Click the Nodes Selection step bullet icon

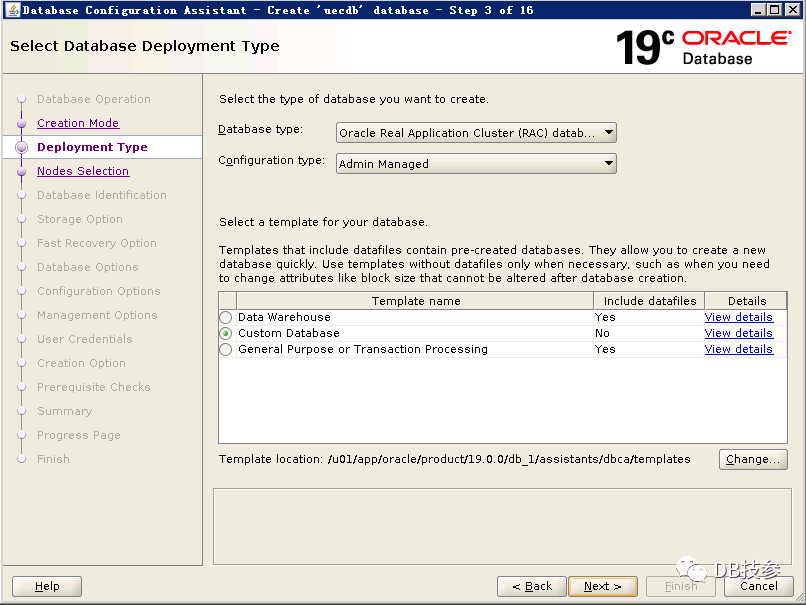coord(21,172)
